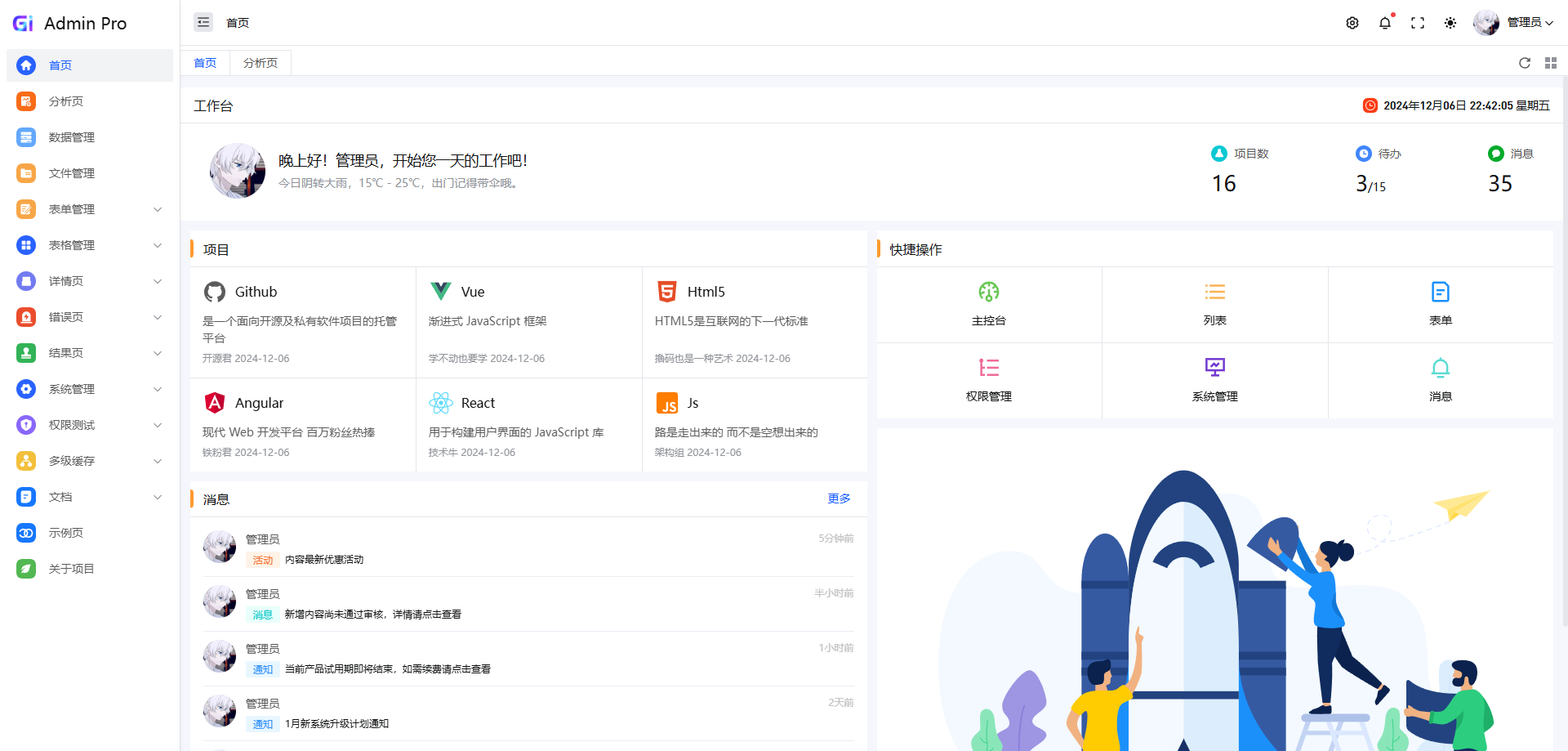The width and height of the screenshot is (1568, 751).
Task: Click the header user avatar image
Action: [x=1486, y=23]
